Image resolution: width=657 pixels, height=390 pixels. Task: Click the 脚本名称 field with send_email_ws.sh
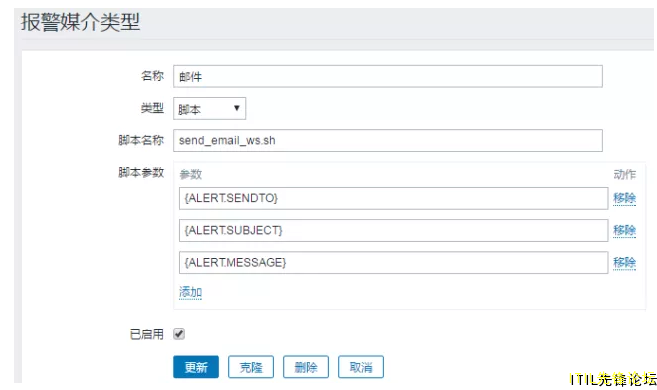click(388, 141)
